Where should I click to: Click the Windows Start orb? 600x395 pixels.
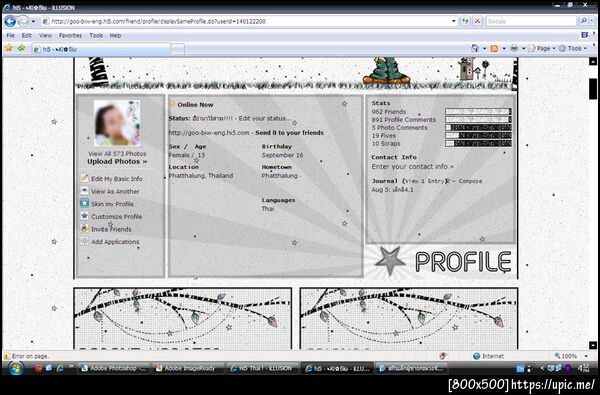[x=16, y=369]
